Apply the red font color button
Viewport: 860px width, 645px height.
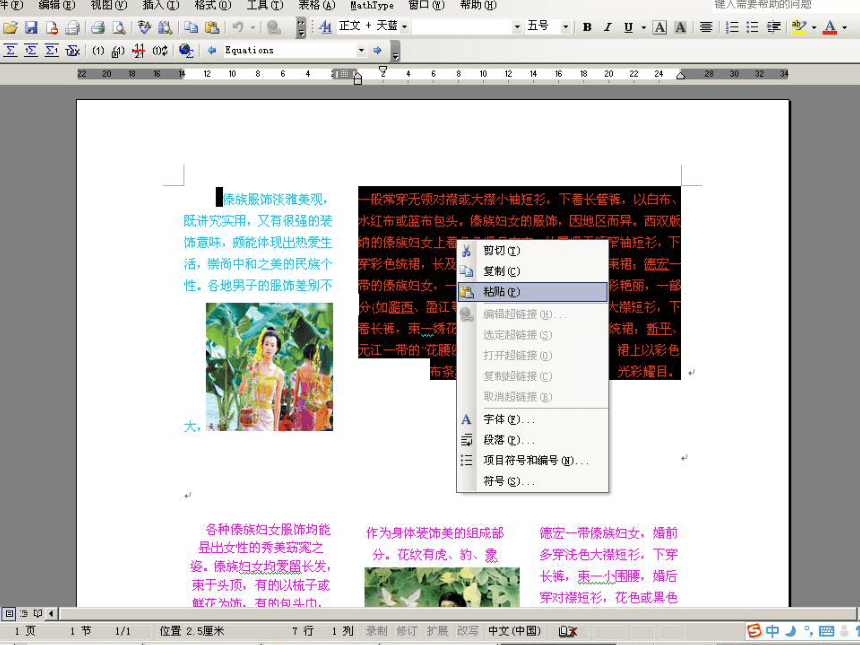[x=830, y=27]
